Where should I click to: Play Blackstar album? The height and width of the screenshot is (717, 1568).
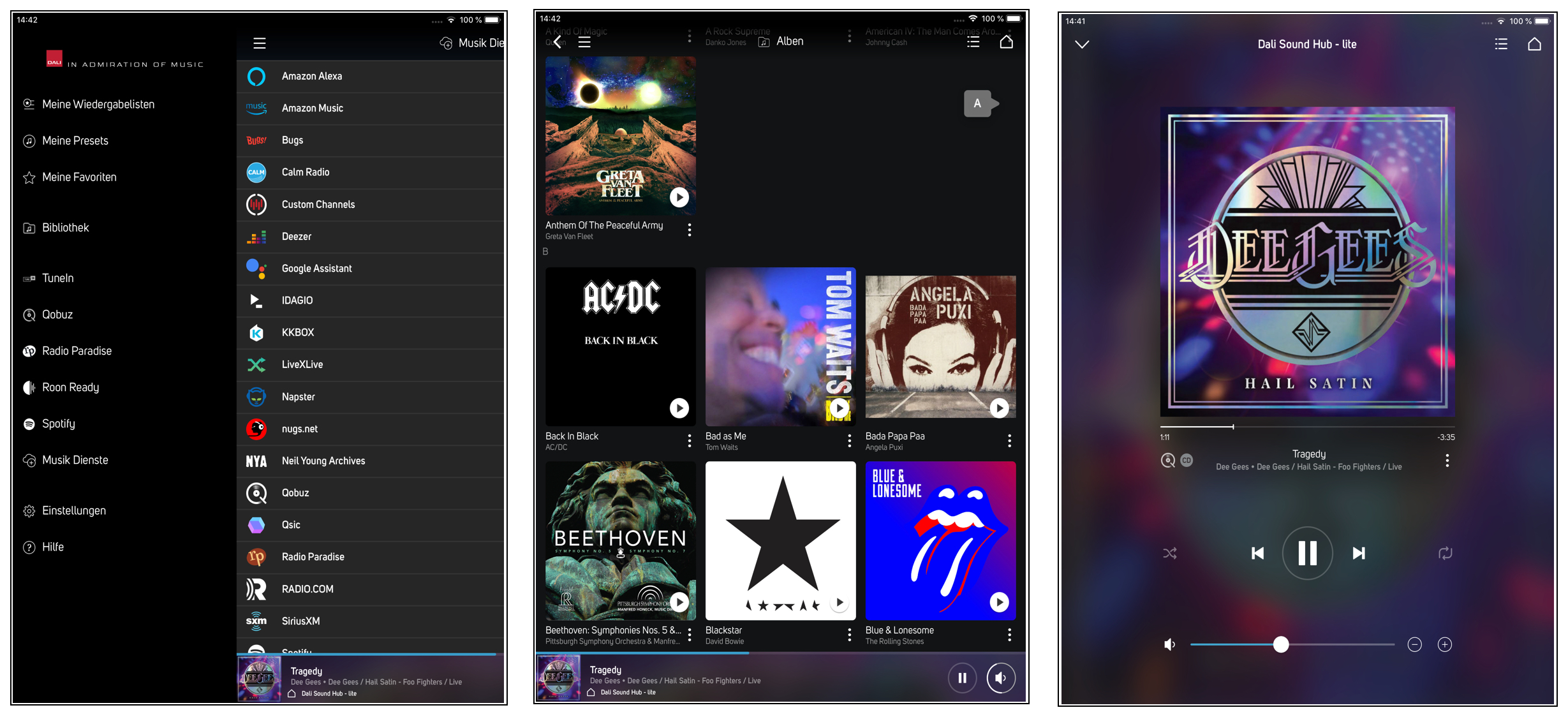click(x=839, y=602)
